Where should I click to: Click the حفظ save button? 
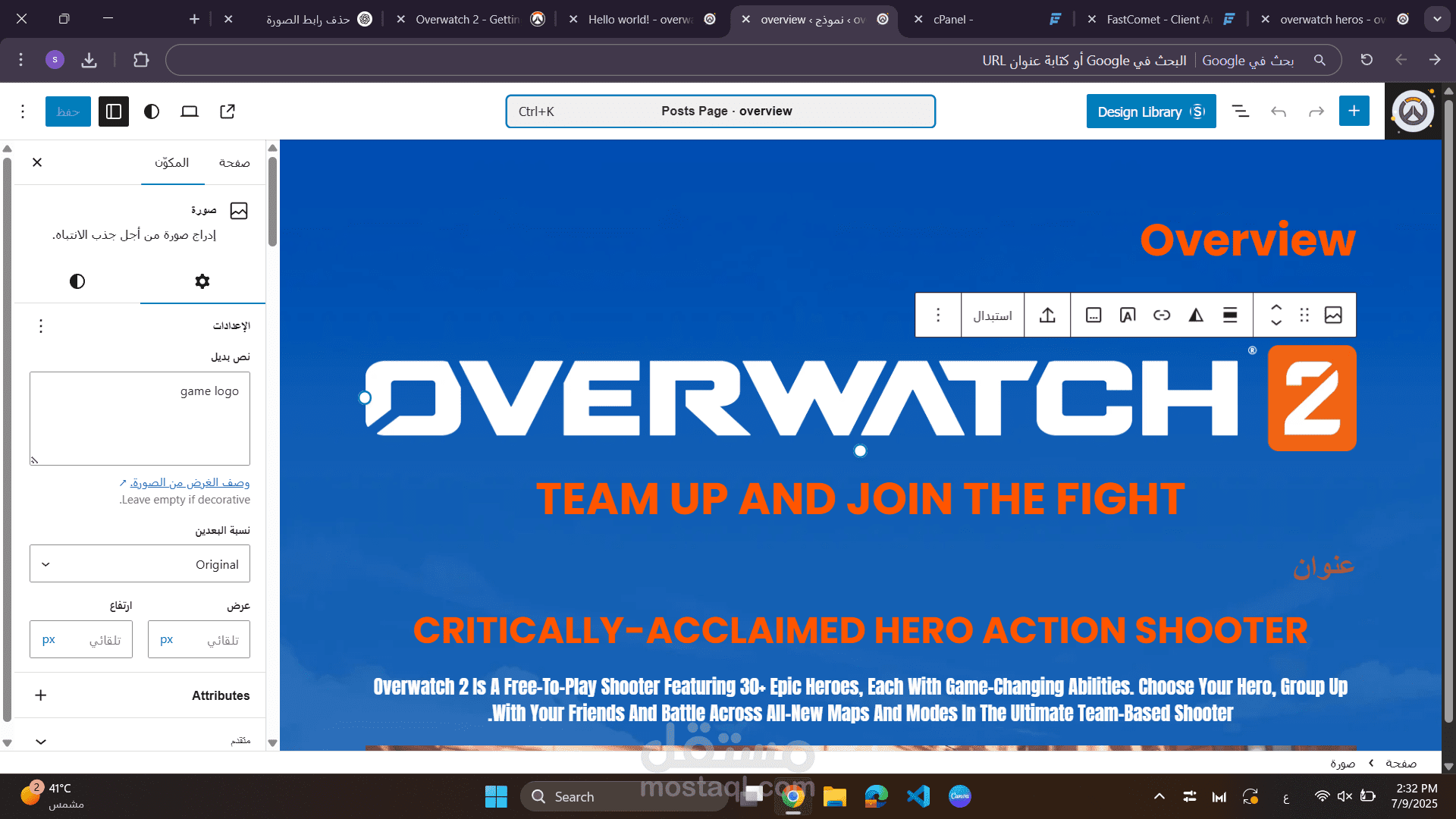68,111
